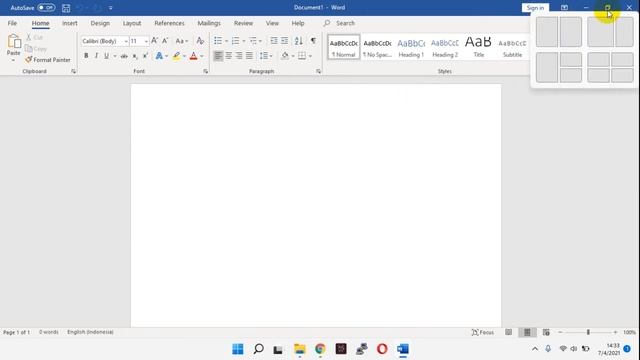The image size is (640, 360).
Task: Apply the Heading 1 style
Action: (x=411, y=47)
